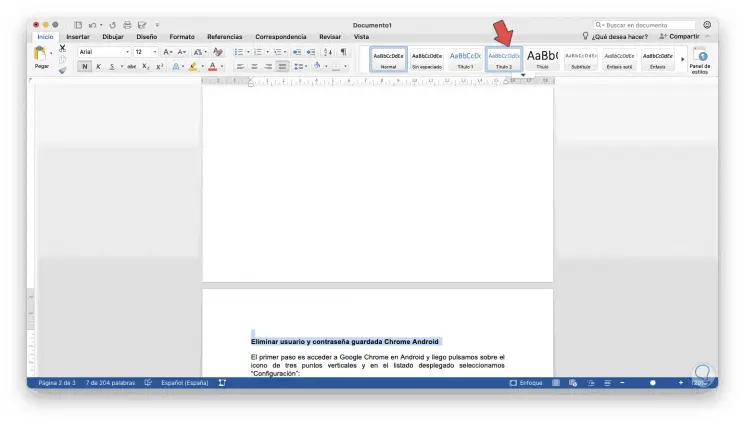Screen dimensions: 745x424
Task: Click the text cursor icon in status bar
Action: tap(222, 383)
